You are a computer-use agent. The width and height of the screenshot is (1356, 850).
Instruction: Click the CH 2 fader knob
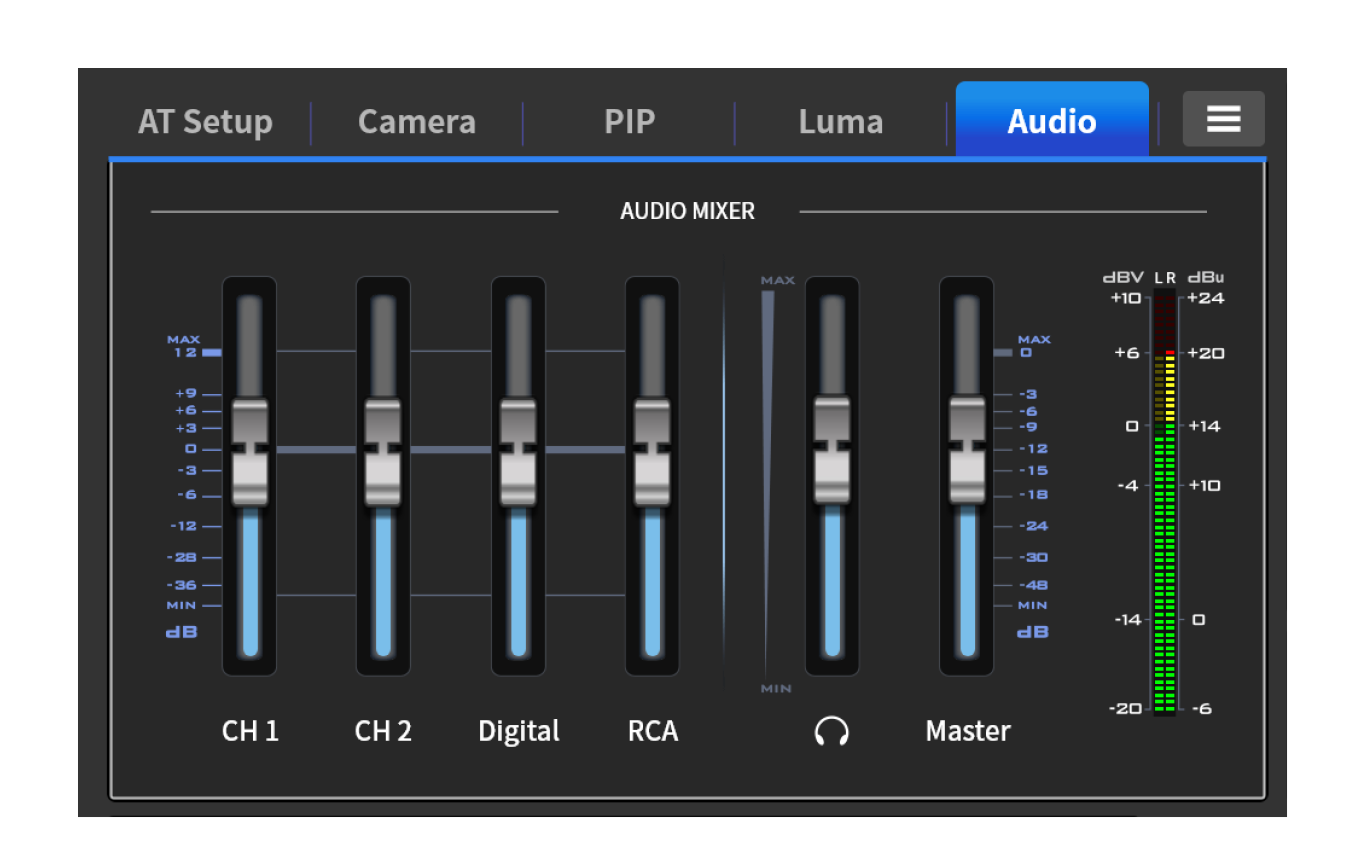point(383,452)
